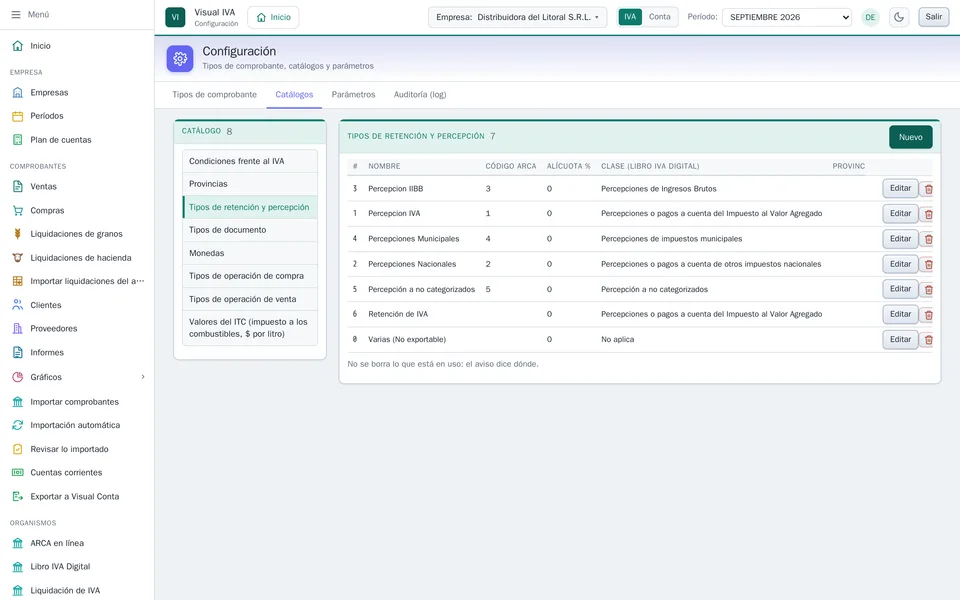Delete Percepción a no categorizados row
The image size is (960, 600).
(928, 290)
